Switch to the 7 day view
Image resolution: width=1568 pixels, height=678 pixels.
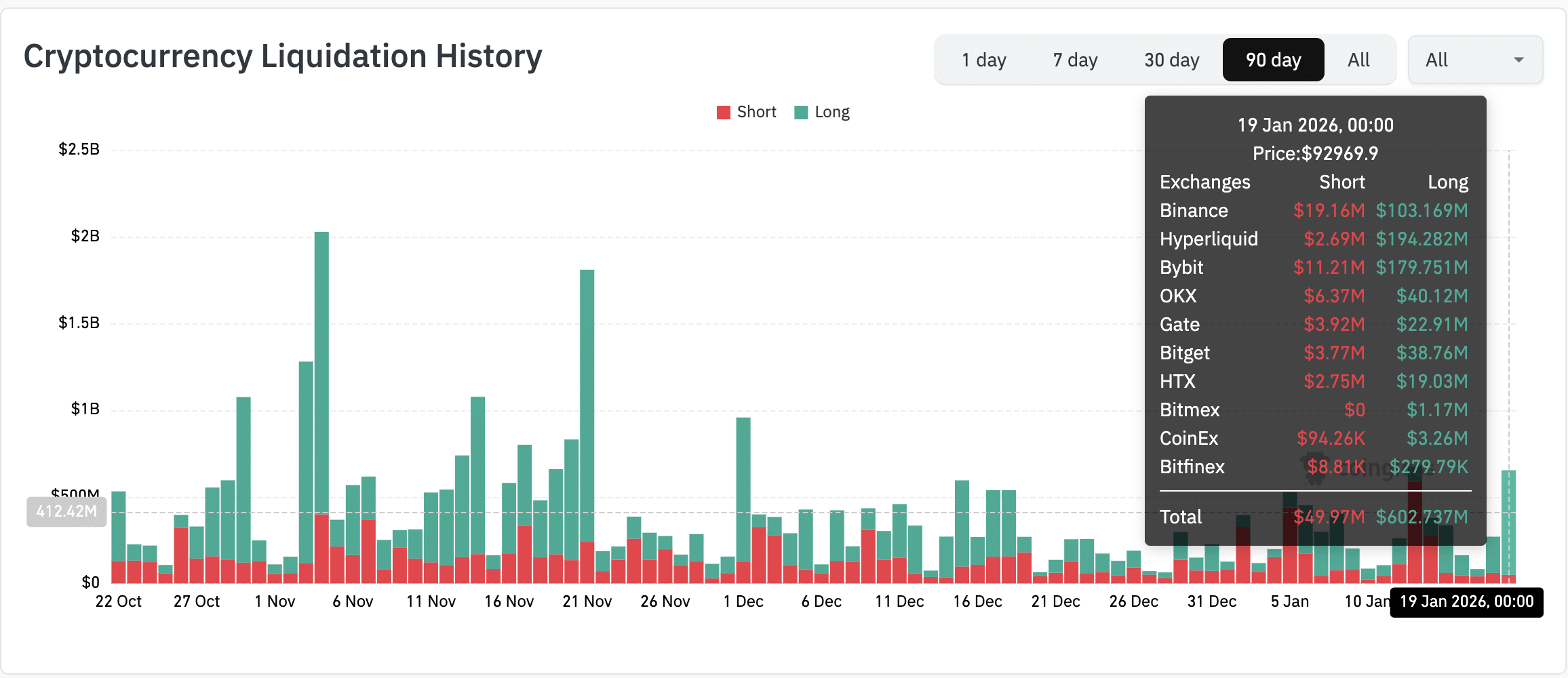1075,60
